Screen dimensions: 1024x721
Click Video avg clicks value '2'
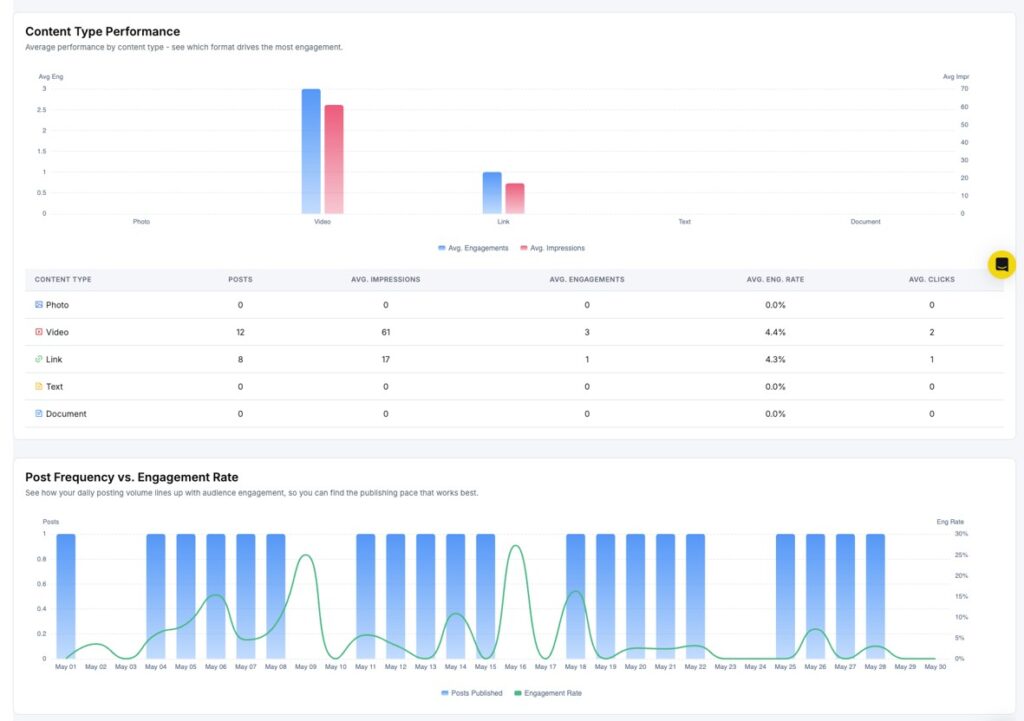(931, 332)
